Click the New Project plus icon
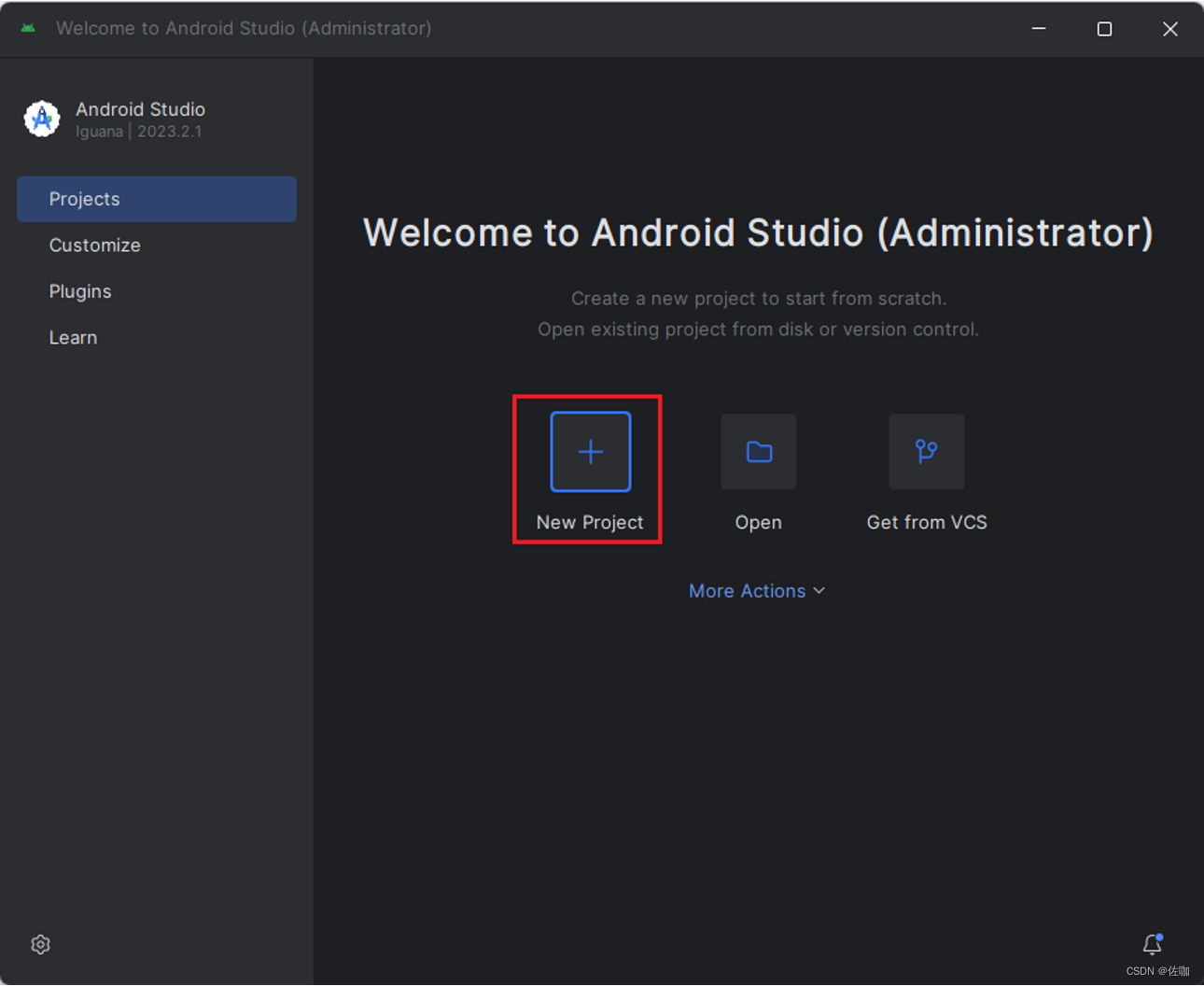Screen dimensions: 1204x986 [590, 452]
